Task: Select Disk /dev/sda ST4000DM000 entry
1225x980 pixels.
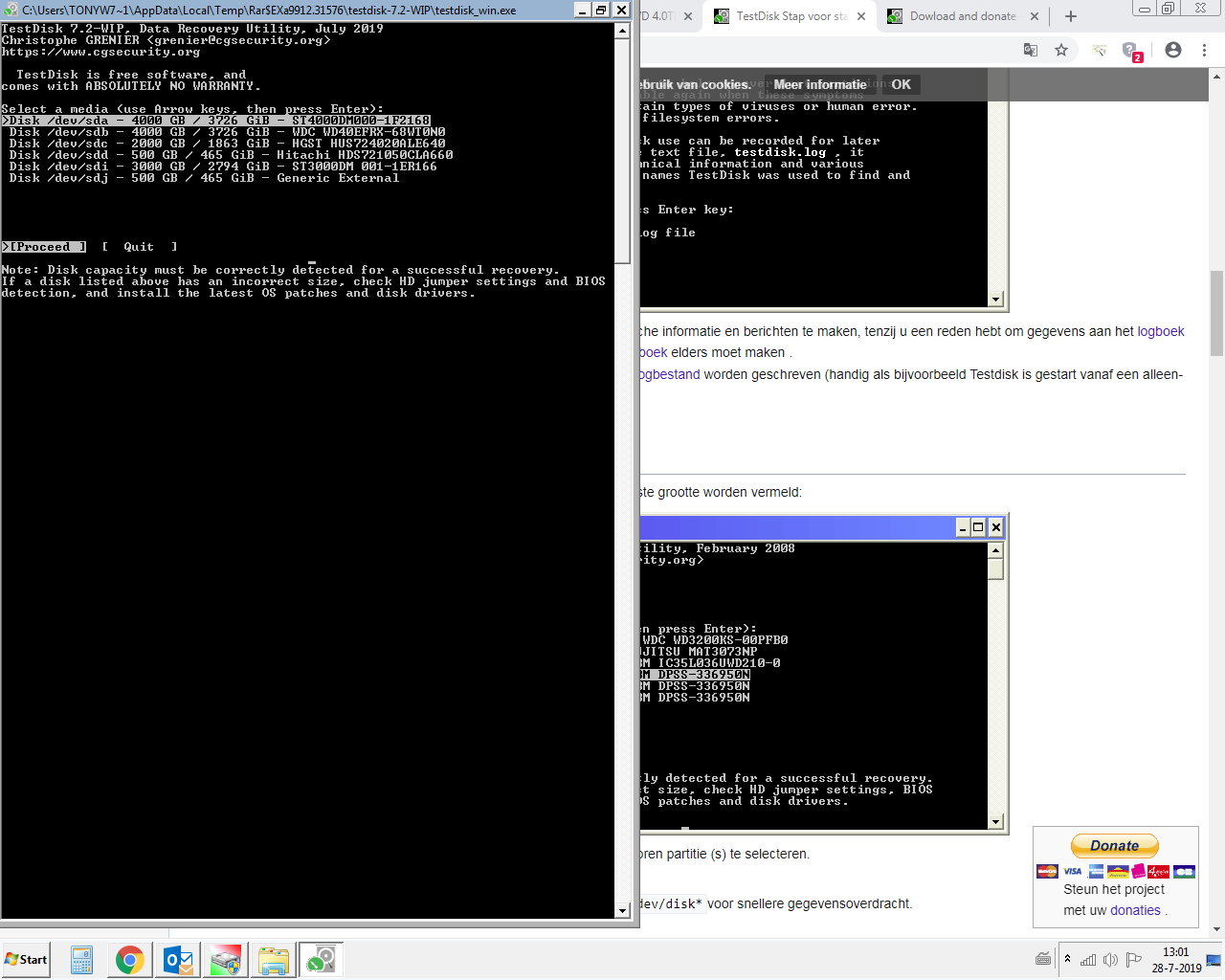Action: (216, 121)
